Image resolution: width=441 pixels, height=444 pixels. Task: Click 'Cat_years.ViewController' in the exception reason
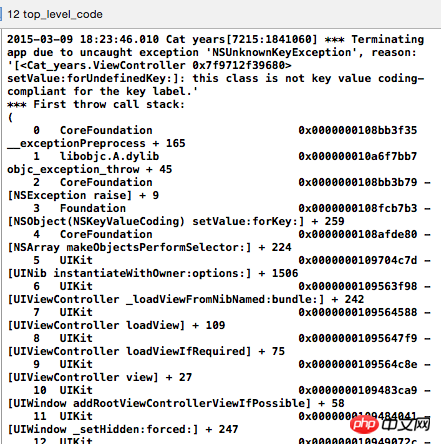(103, 65)
